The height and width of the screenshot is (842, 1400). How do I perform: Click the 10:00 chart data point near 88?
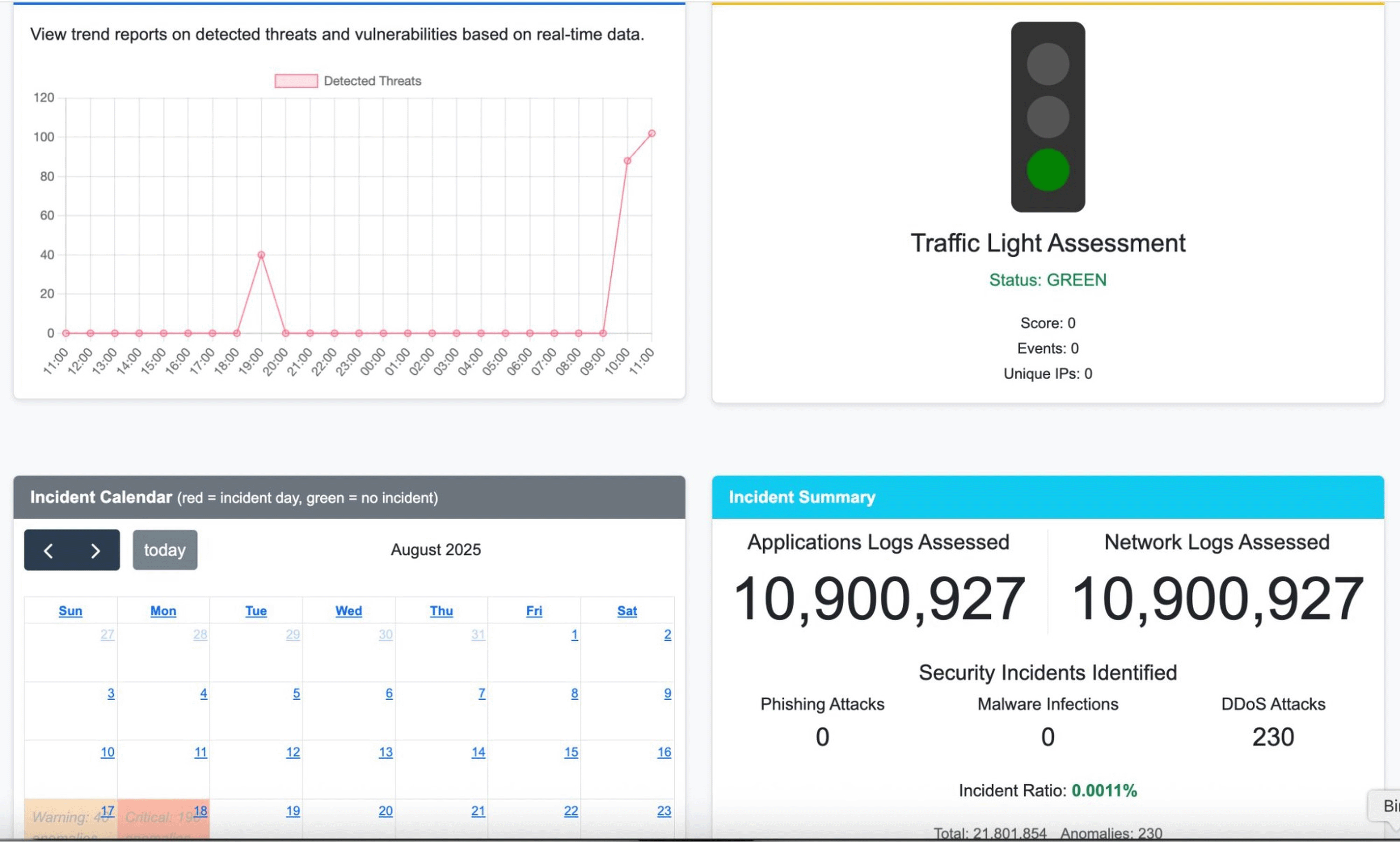point(627,161)
